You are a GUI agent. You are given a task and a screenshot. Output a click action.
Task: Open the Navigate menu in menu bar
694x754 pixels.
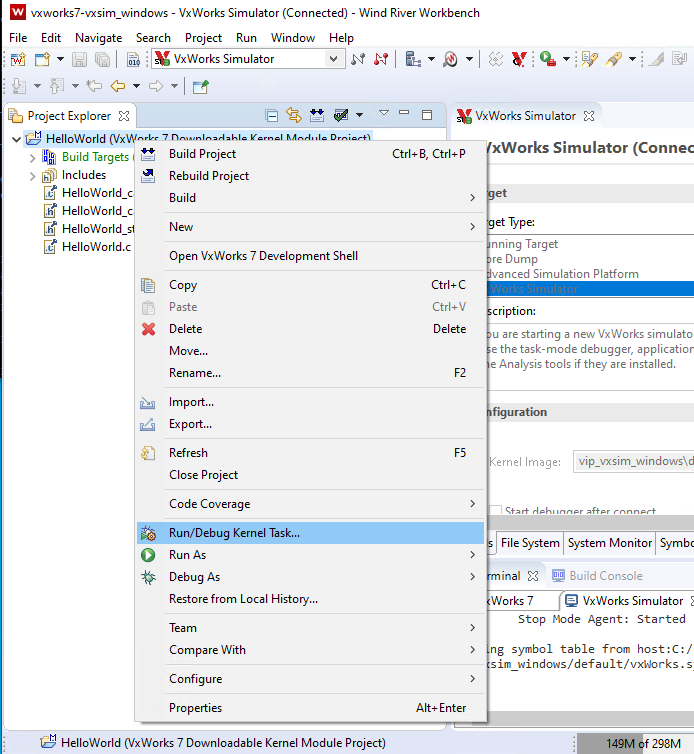(x=98, y=37)
